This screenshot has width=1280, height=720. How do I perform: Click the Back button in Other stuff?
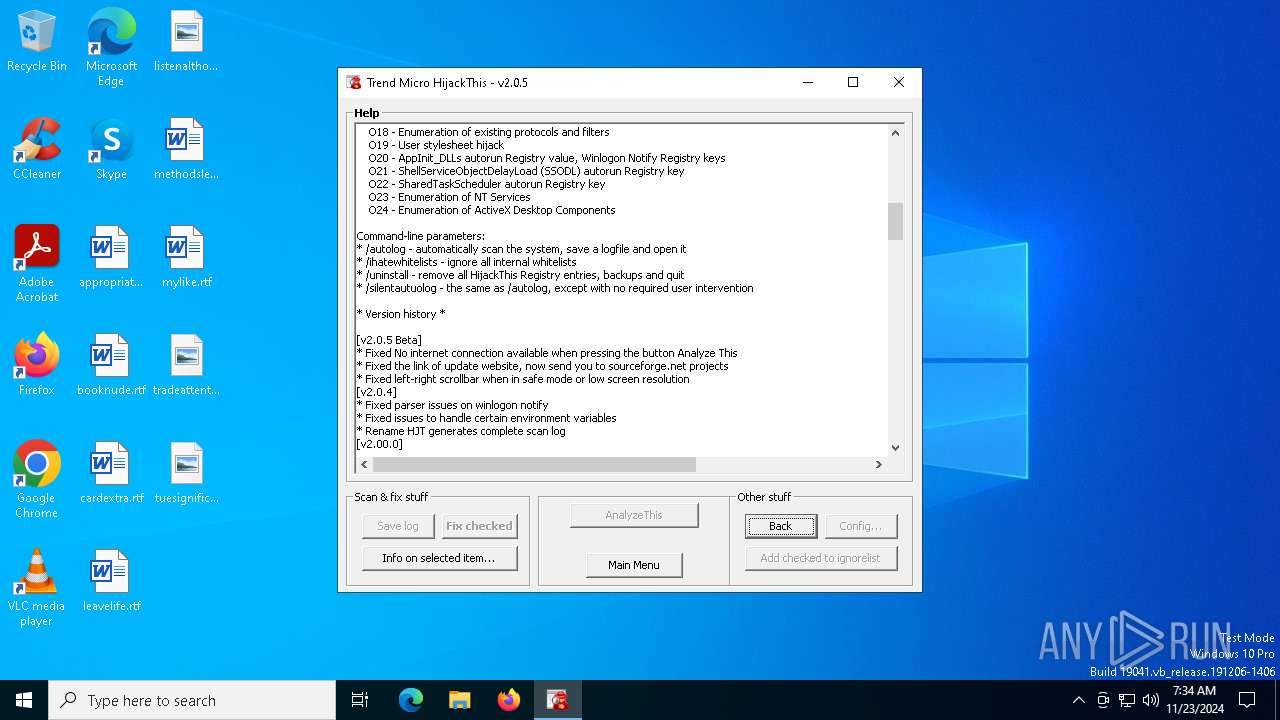coord(781,526)
